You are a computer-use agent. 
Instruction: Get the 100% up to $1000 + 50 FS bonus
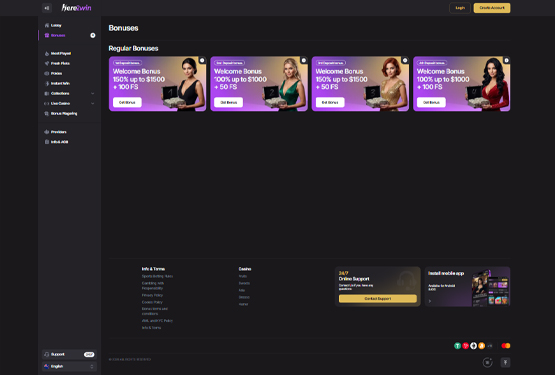229,102
